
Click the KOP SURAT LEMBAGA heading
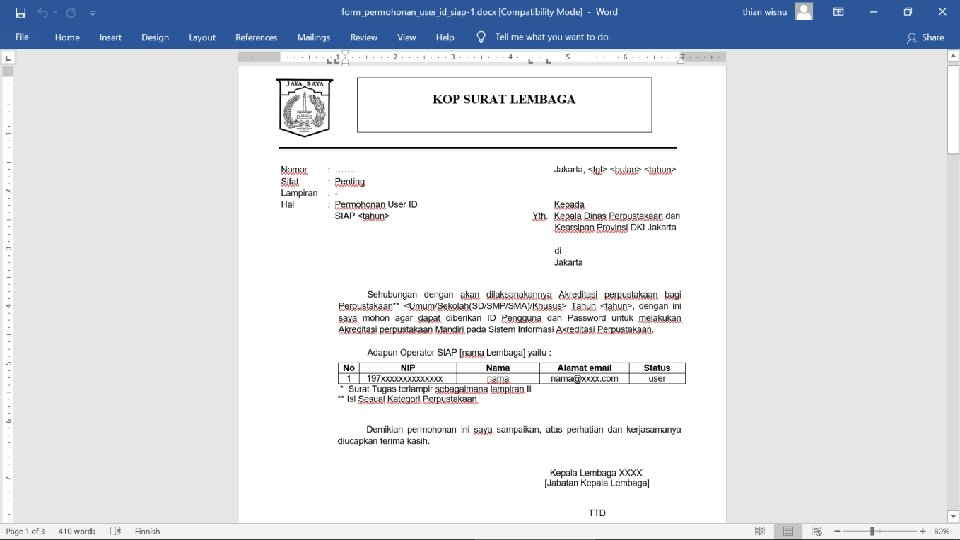(x=504, y=99)
